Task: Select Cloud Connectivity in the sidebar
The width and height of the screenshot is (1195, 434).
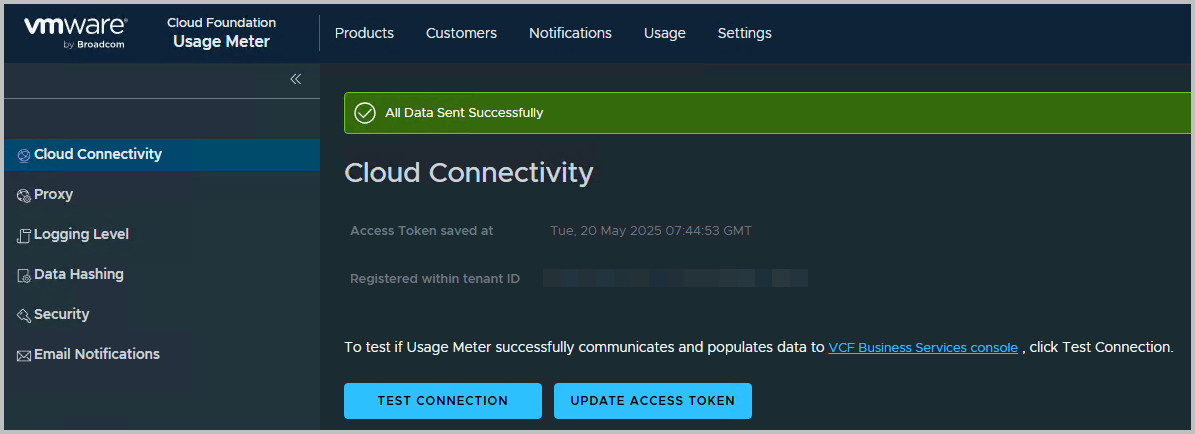Action: 162,154
